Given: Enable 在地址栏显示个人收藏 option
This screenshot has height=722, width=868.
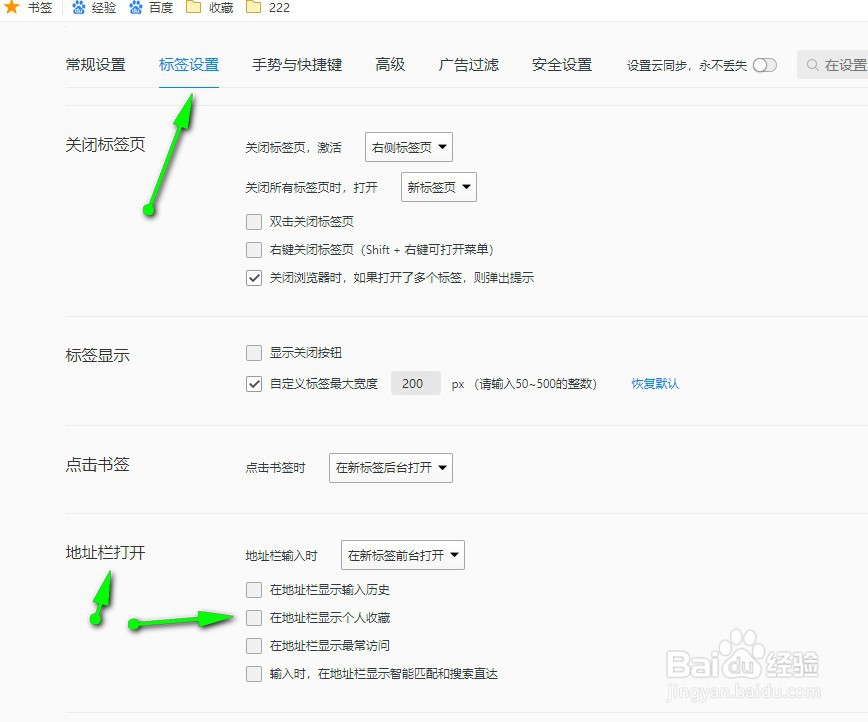Looking at the screenshot, I should coord(254,617).
